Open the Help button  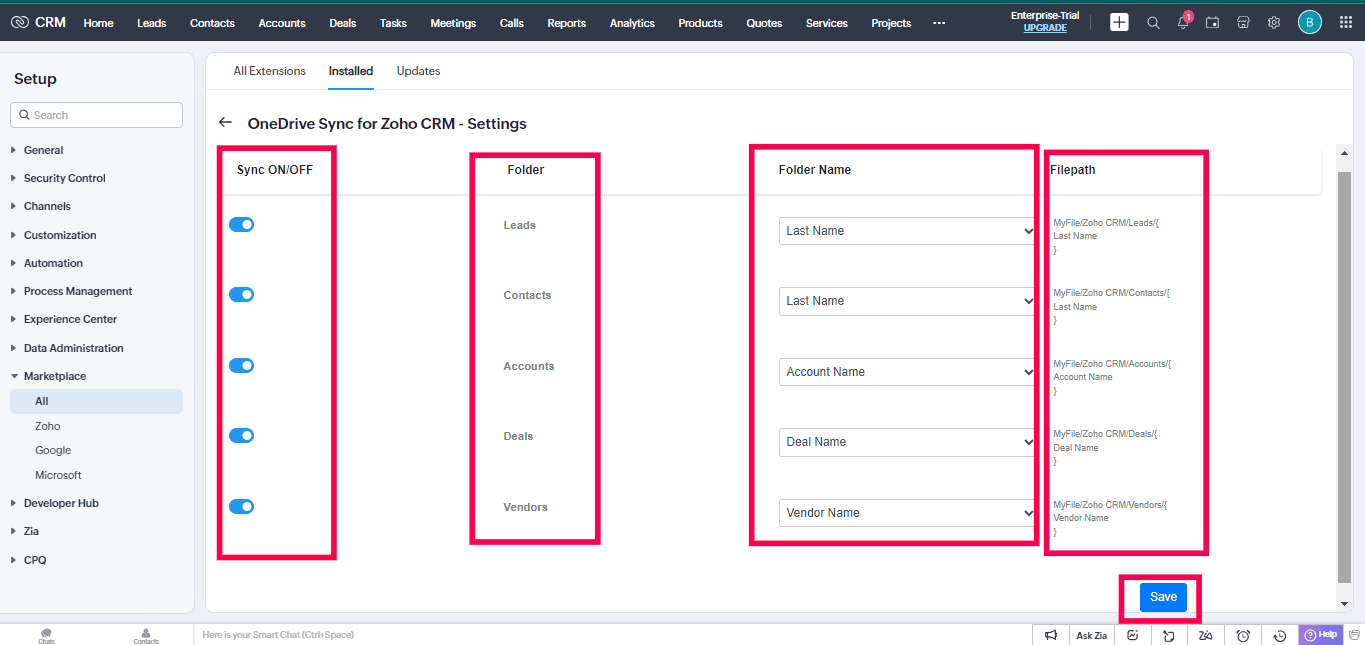coord(1320,635)
